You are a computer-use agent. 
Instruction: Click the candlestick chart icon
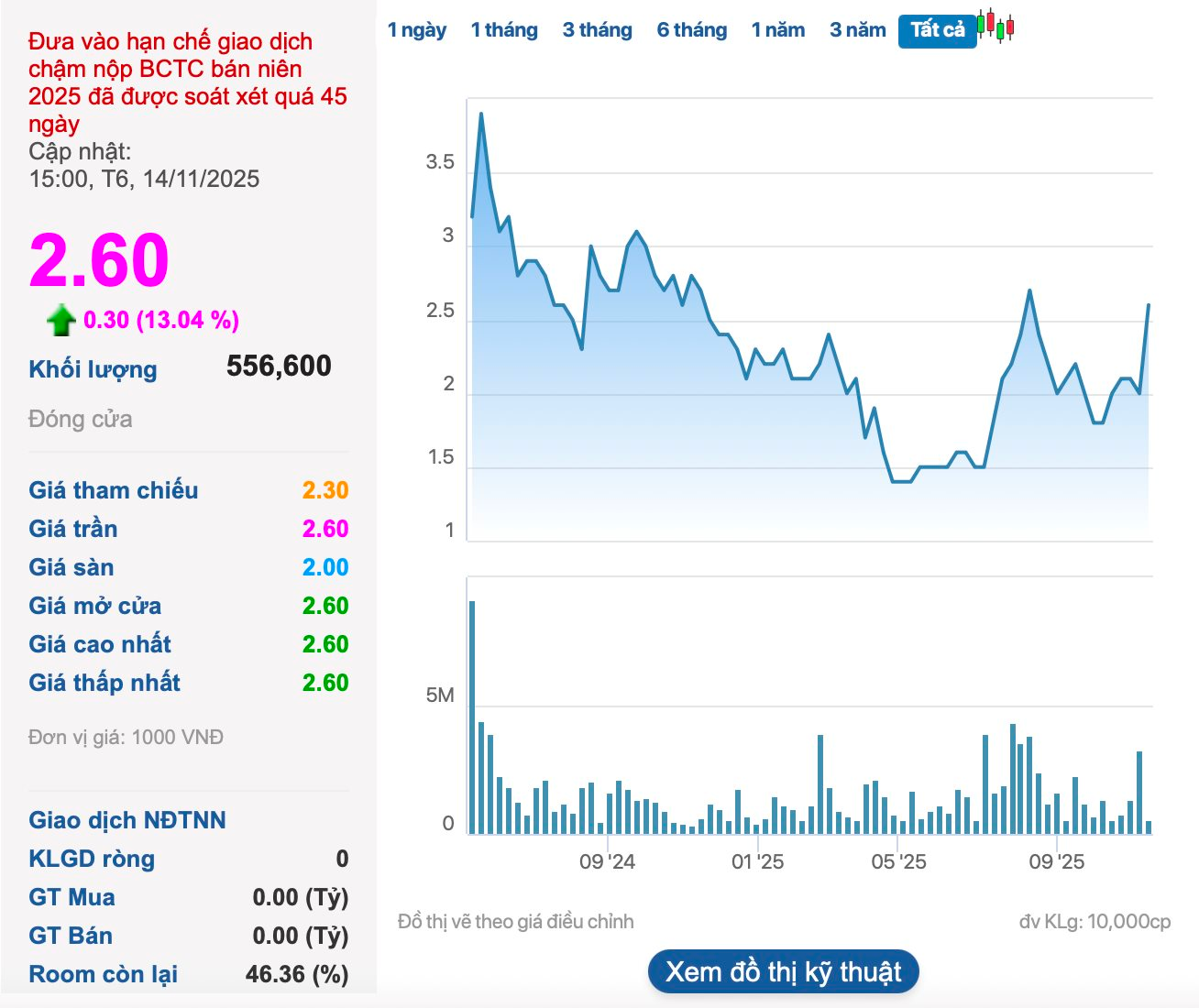(x=995, y=26)
